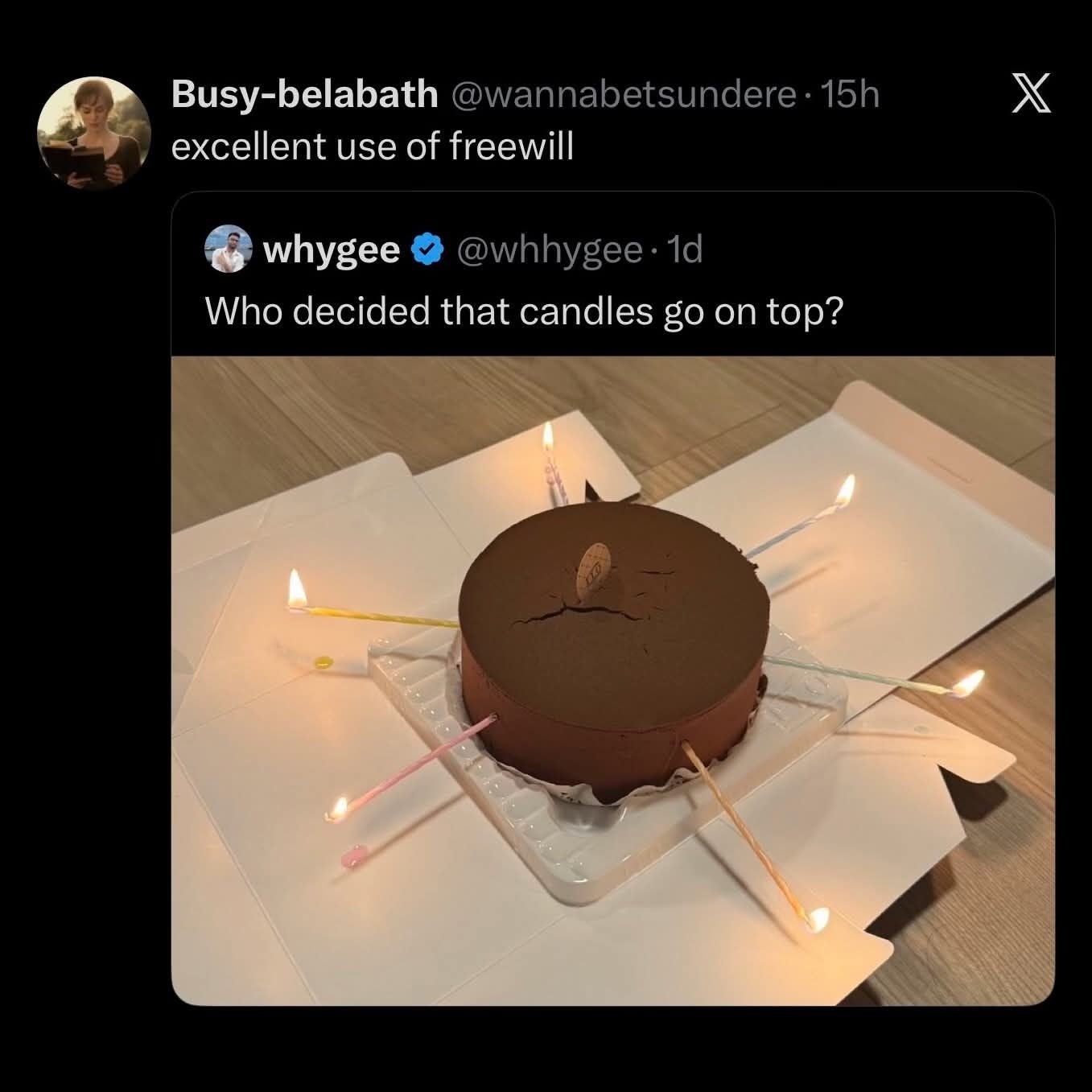Open whygee's small profile avatar
Screen dimensions: 1092x1092
(x=229, y=249)
